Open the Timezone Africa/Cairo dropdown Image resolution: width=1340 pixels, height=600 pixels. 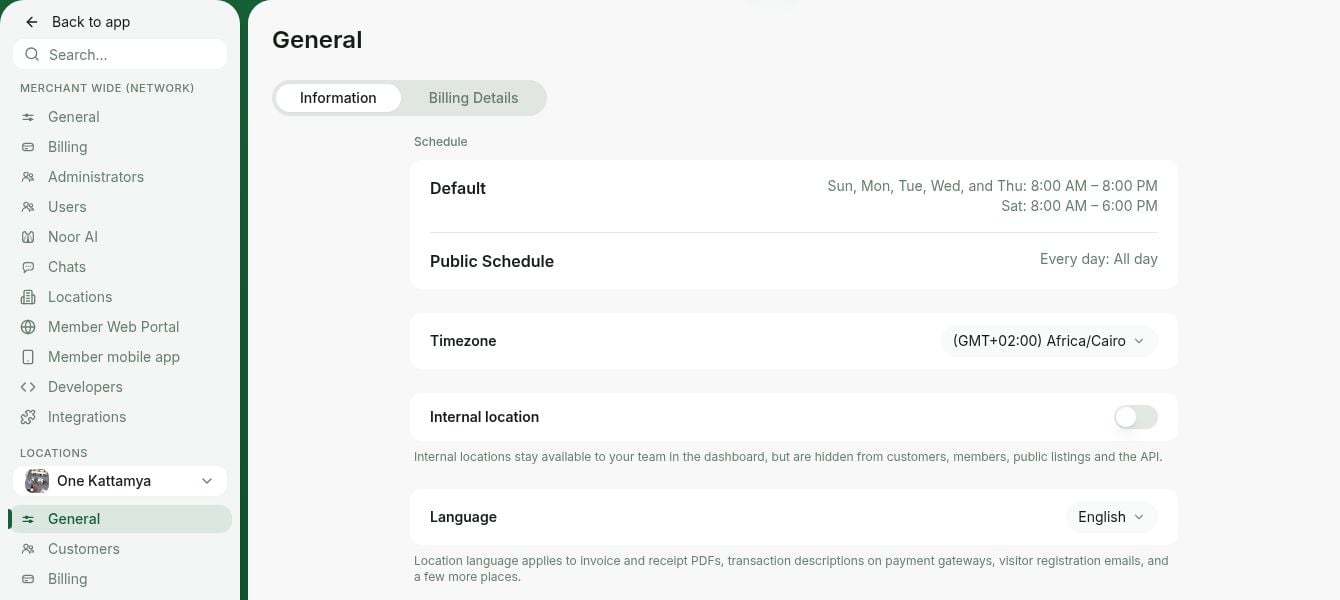click(x=1049, y=341)
